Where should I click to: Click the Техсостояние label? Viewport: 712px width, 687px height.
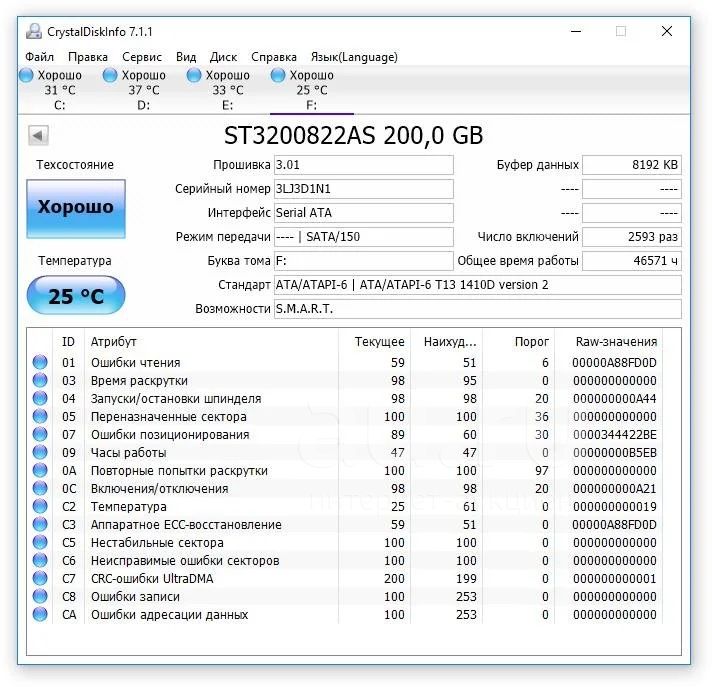(x=75, y=164)
